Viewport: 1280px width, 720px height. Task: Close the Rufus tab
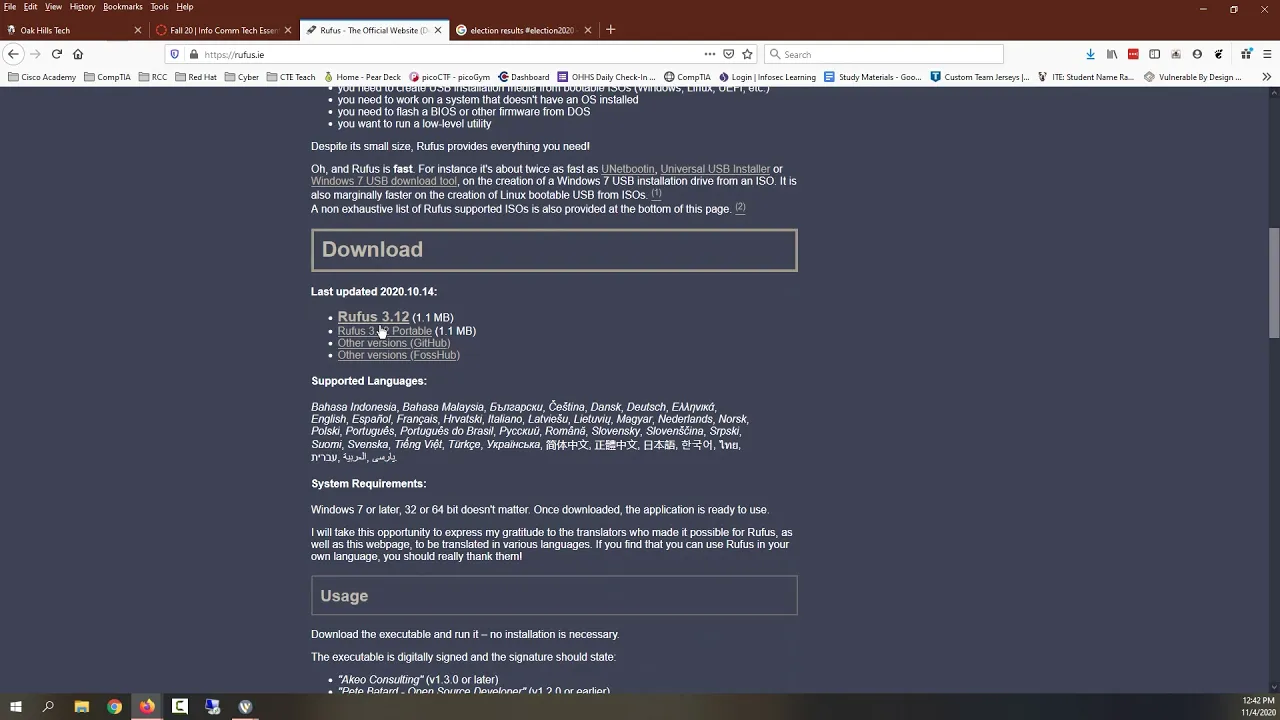tap(437, 30)
